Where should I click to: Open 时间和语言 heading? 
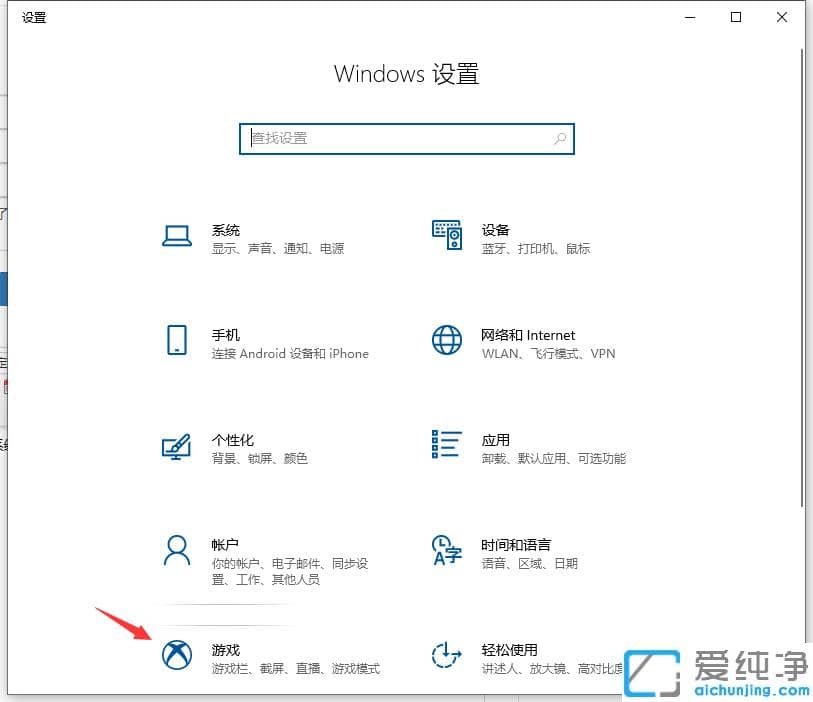[x=516, y=545]
